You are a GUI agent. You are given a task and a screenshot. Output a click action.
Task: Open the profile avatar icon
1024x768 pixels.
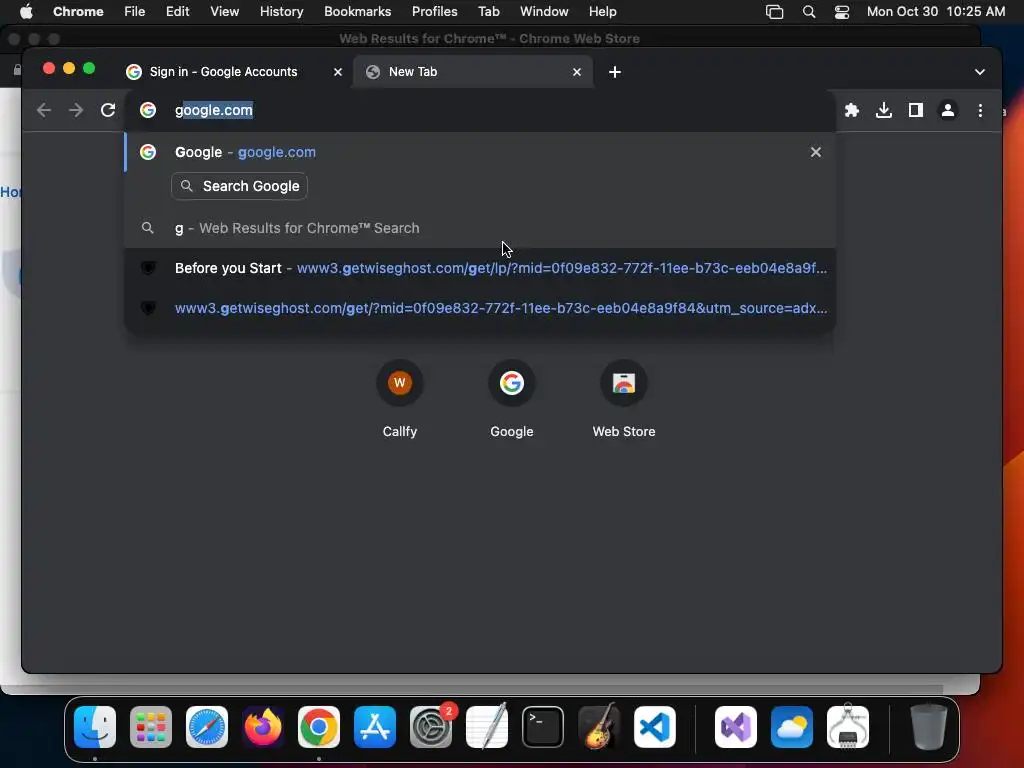(x=948, y=110)
